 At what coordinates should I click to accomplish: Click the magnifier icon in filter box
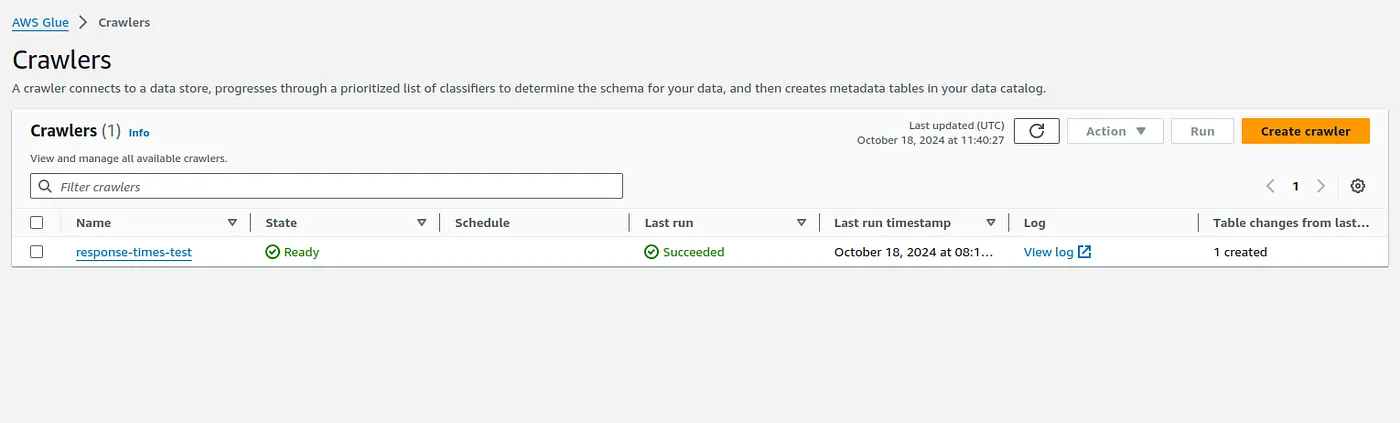pos(45,186)
